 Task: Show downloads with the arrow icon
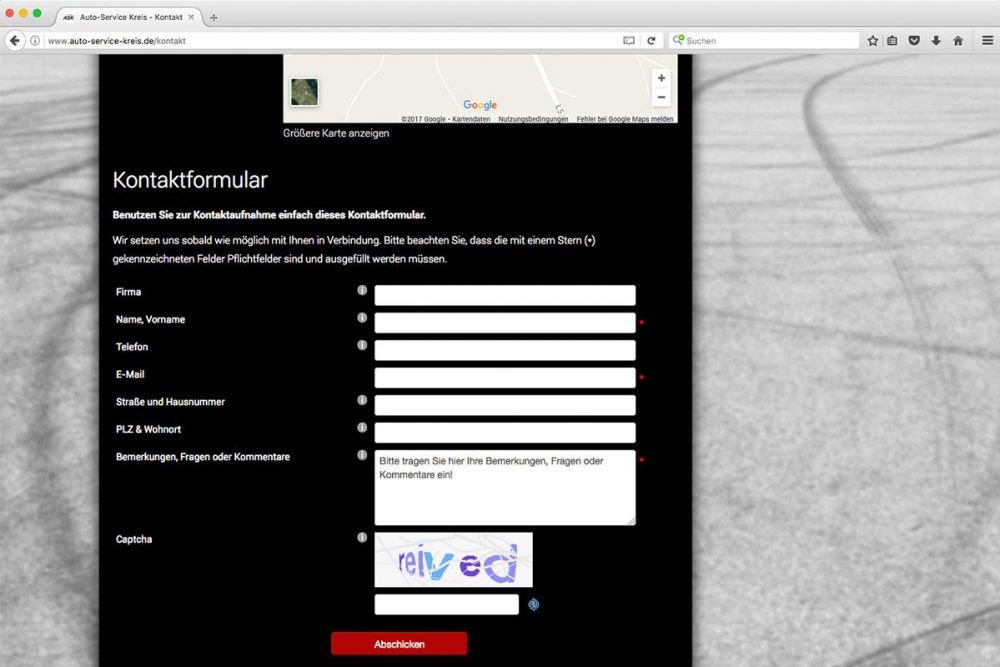(936, 41)
